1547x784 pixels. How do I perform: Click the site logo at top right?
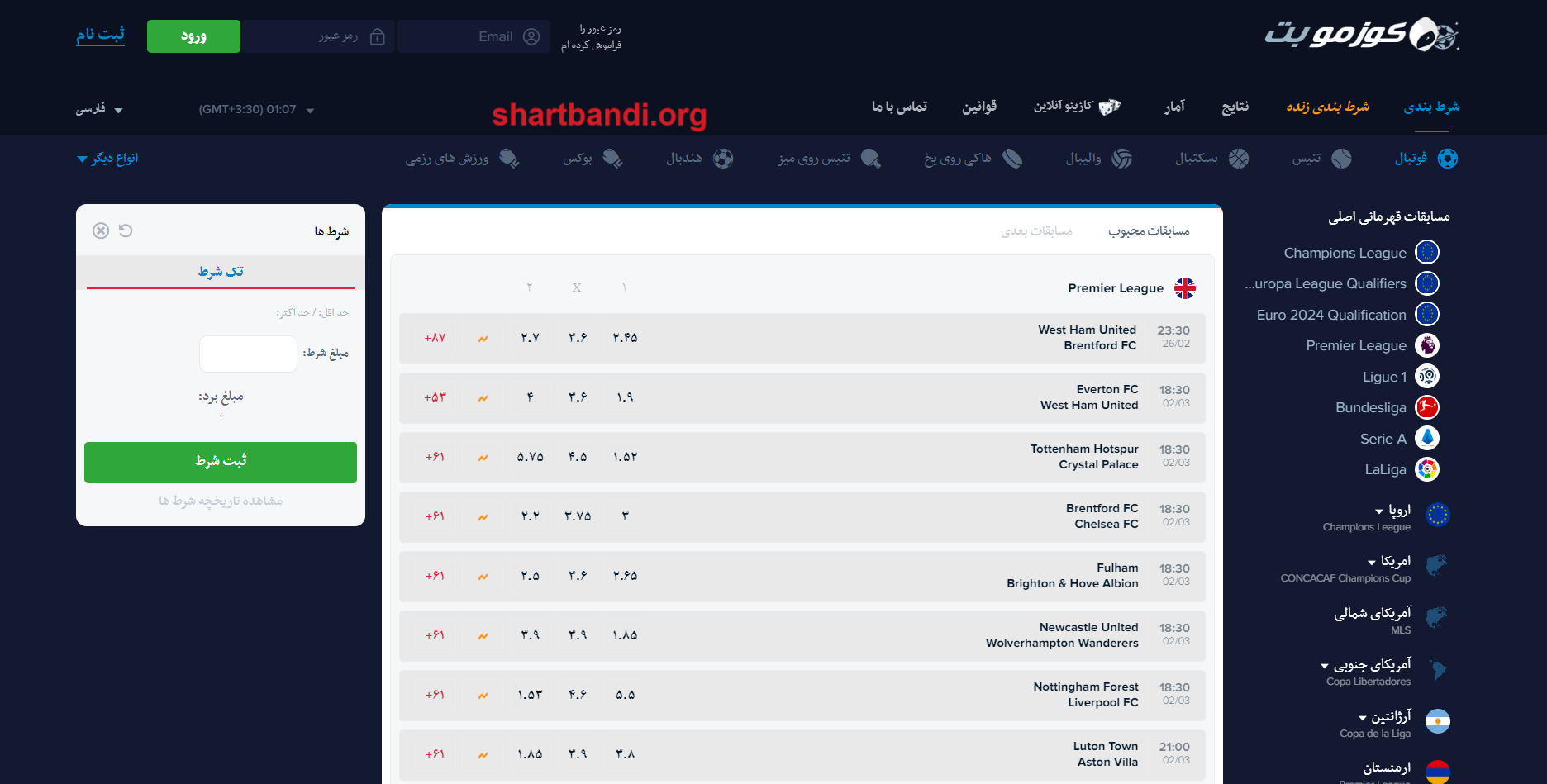1362,34
